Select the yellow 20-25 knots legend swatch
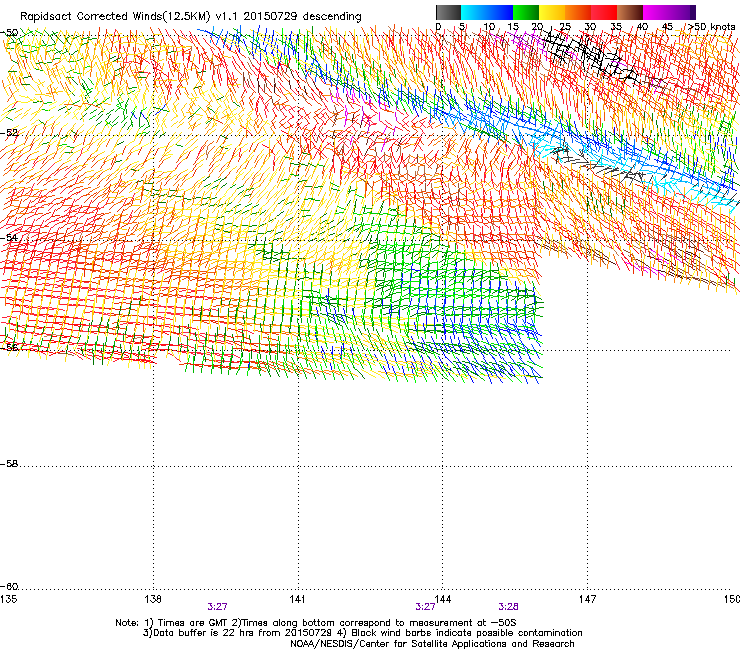Screen dimensions: 740x650 (x=552, y=12)
